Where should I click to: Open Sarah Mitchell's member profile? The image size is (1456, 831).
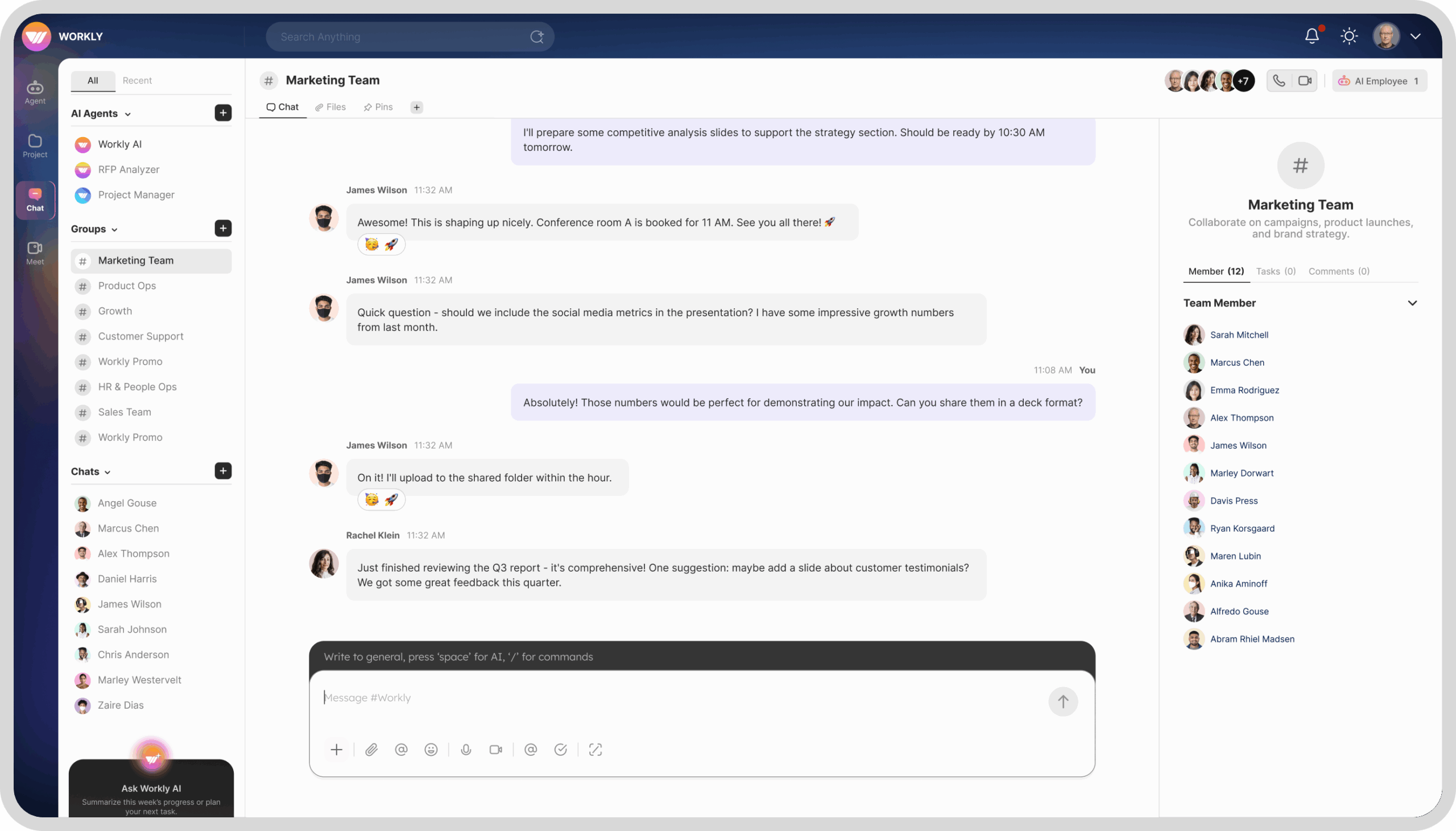(1239, 335)
